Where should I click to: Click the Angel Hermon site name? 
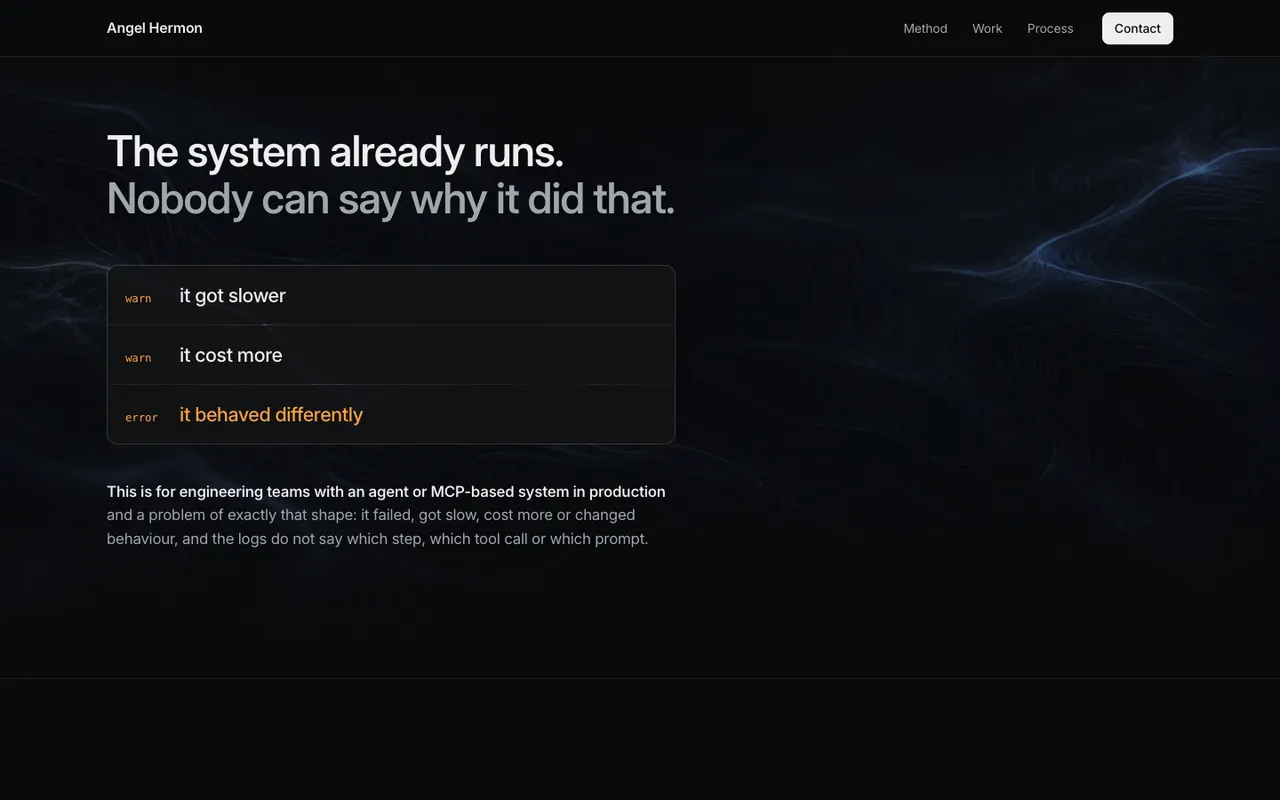[x=154, y=28]
